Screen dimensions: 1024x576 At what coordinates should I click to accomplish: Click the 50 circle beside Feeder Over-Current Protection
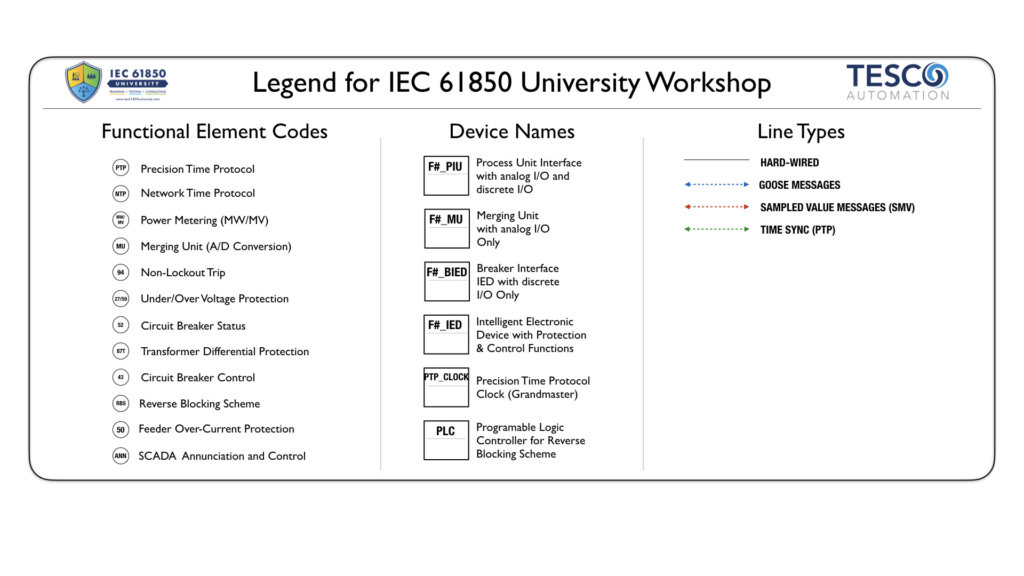coord(121,429)
